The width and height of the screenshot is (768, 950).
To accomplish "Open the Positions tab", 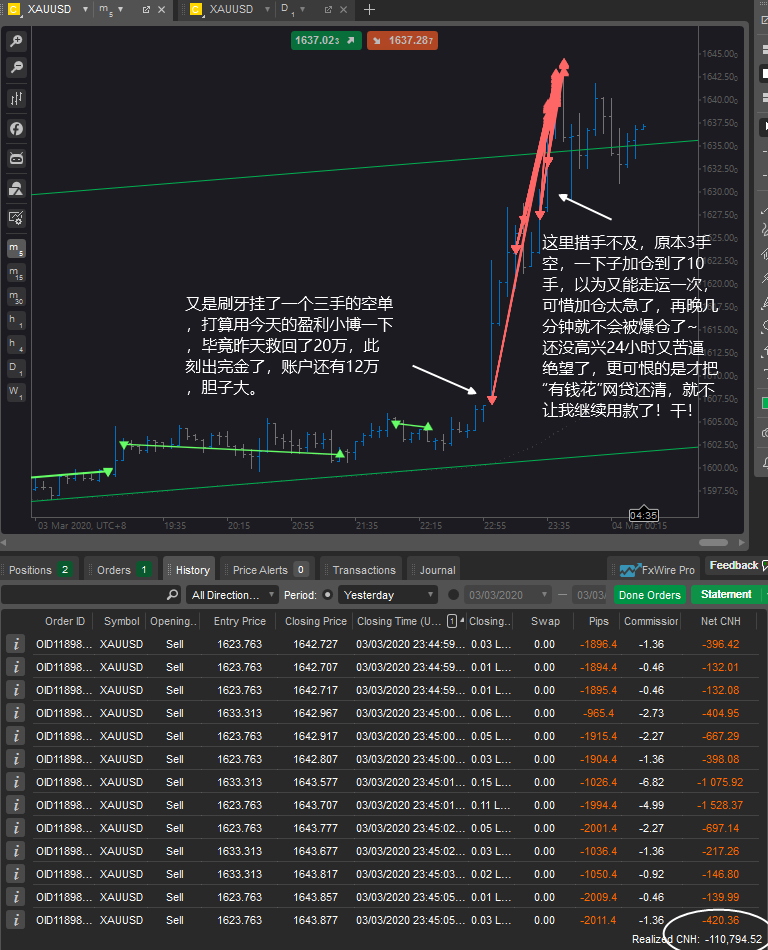I will pyautogui.click(x=39, y=570).
